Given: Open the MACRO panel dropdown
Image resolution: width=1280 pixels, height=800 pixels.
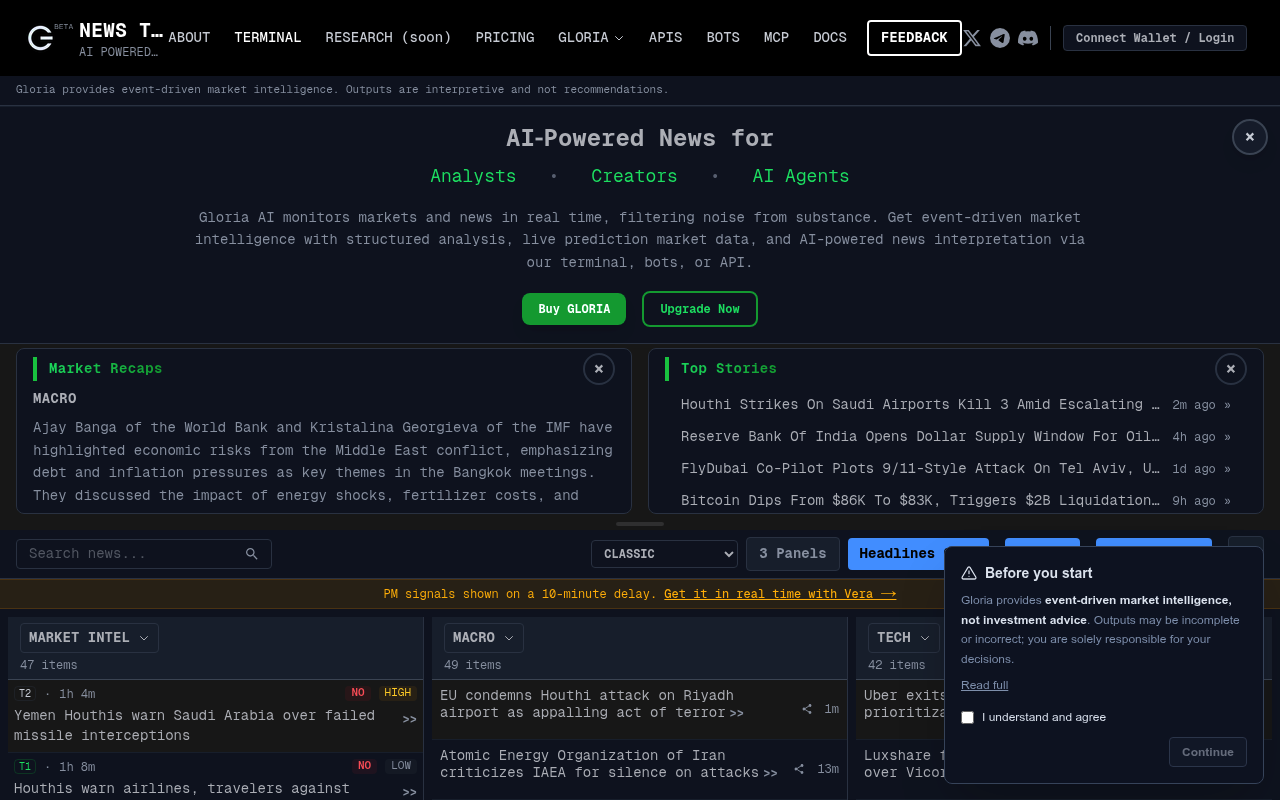Looking at the screenshot, I should pyautogui.click(x=483, y=638).
